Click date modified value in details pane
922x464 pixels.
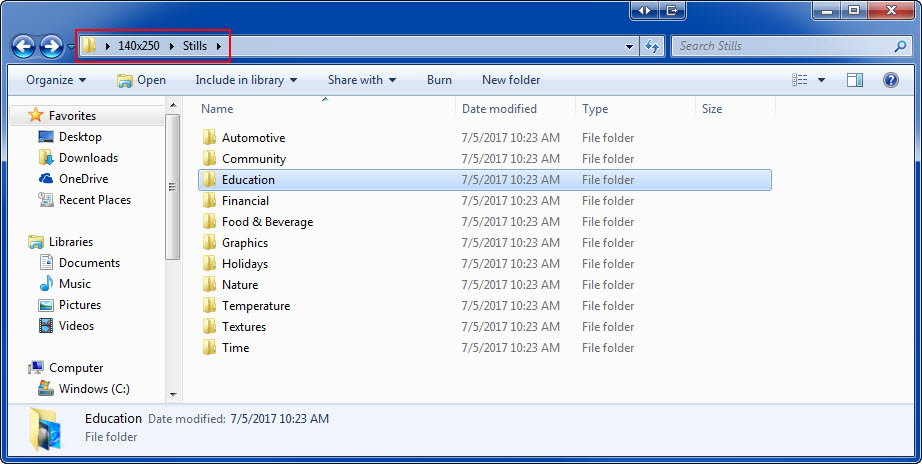coord(279,419)
